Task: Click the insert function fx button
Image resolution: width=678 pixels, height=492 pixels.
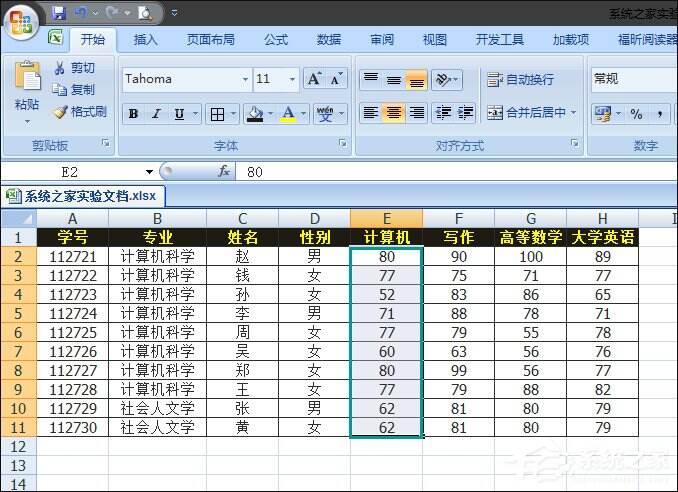Action: point(224,172)
